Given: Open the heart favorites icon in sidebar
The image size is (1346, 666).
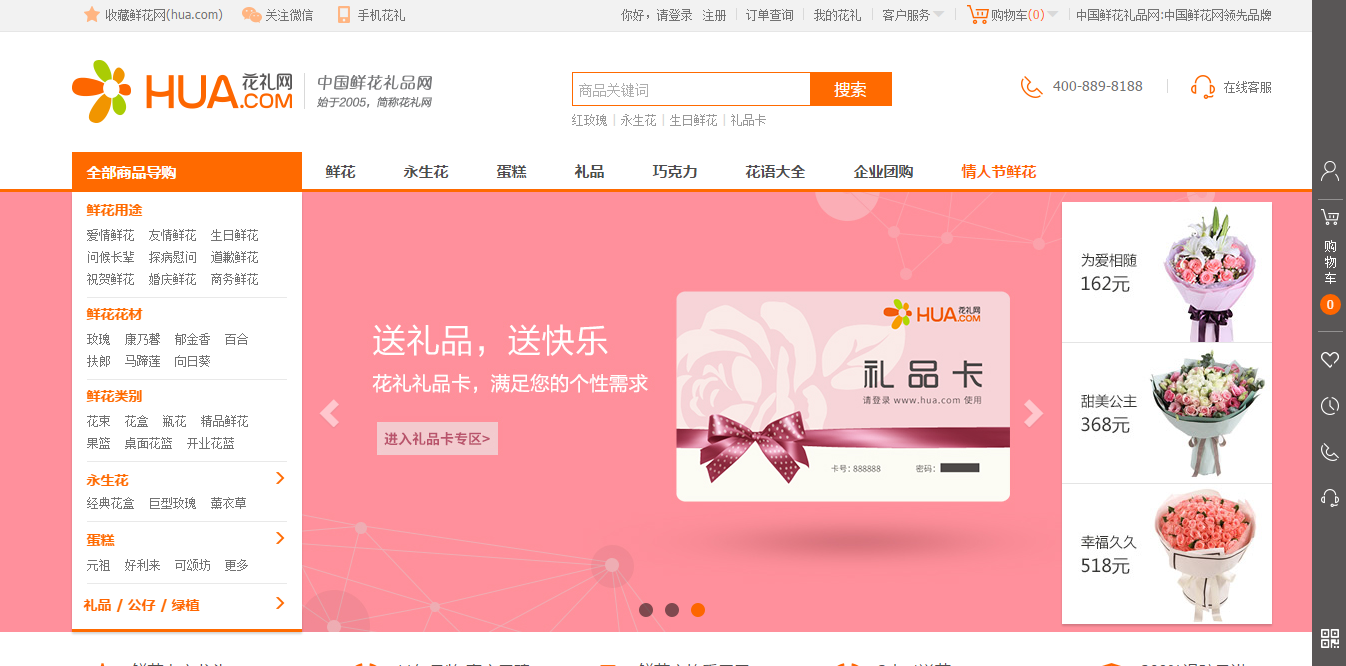Looking at the screenshot, I should click(1329, 359).
